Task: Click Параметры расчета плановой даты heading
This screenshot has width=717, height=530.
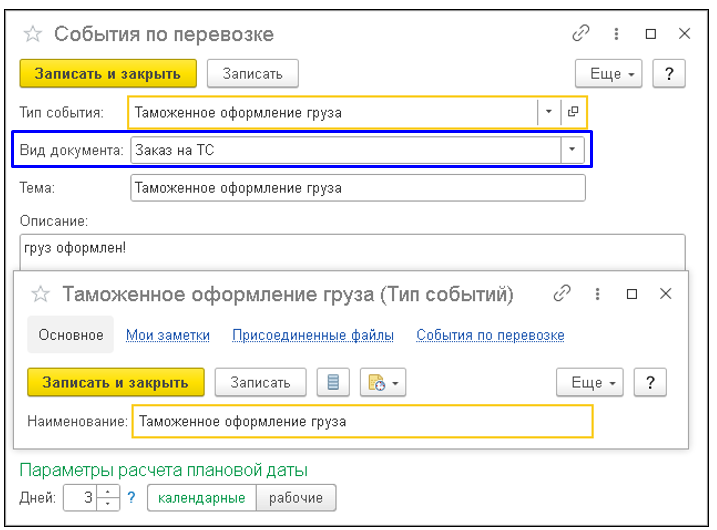Action: click(x=164, y=470)
